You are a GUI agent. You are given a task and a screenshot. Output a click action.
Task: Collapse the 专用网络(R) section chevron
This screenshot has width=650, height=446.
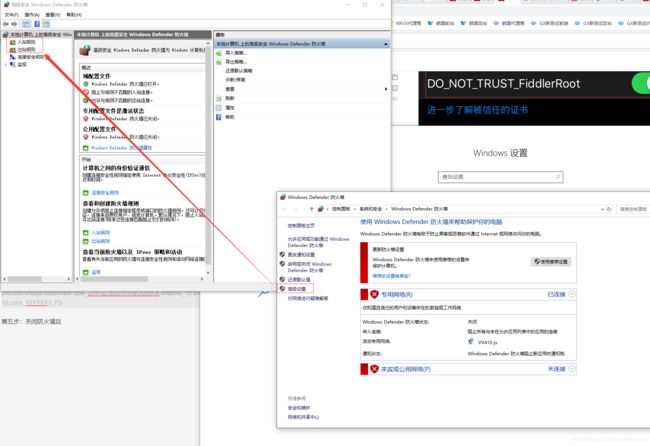pos(572,294)
